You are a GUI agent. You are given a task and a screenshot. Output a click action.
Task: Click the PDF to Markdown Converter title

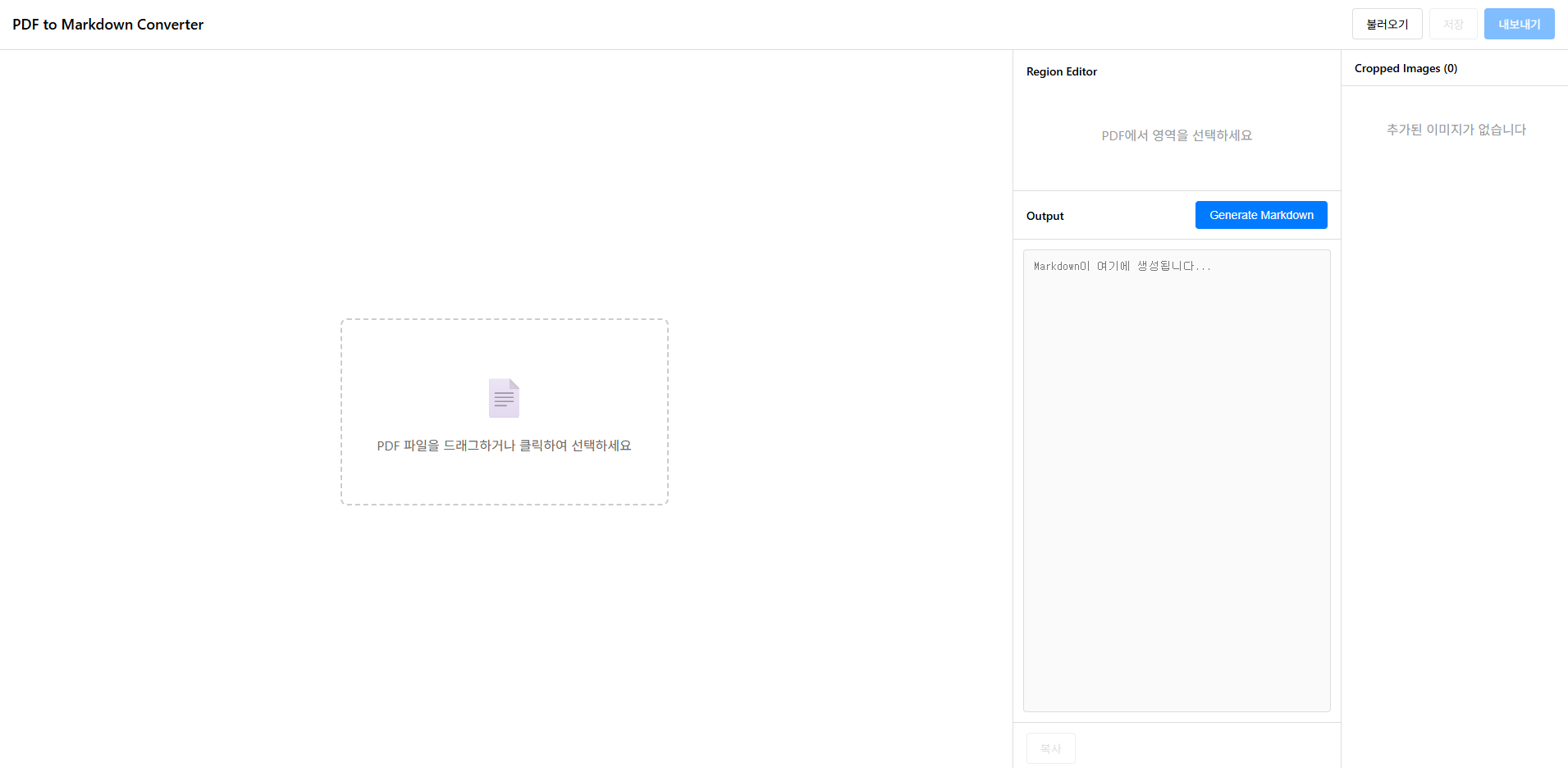click(x=108, y=25)
